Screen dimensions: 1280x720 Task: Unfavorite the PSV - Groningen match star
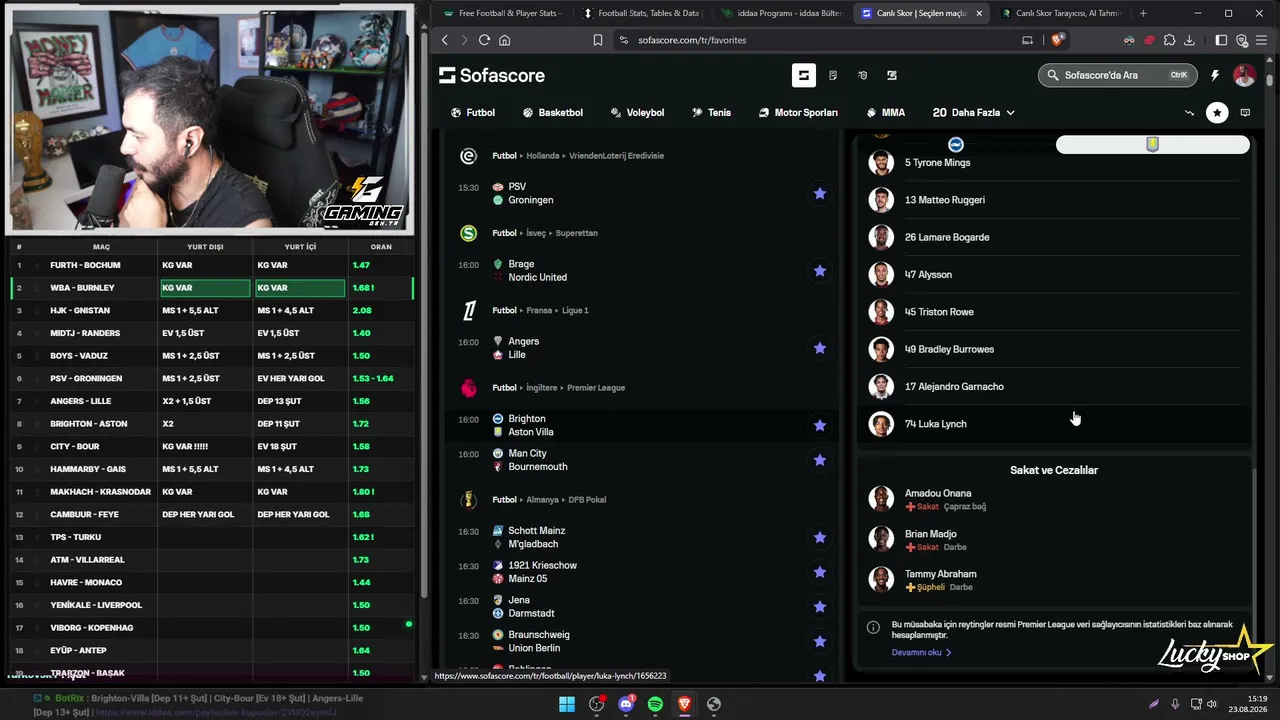820,193
